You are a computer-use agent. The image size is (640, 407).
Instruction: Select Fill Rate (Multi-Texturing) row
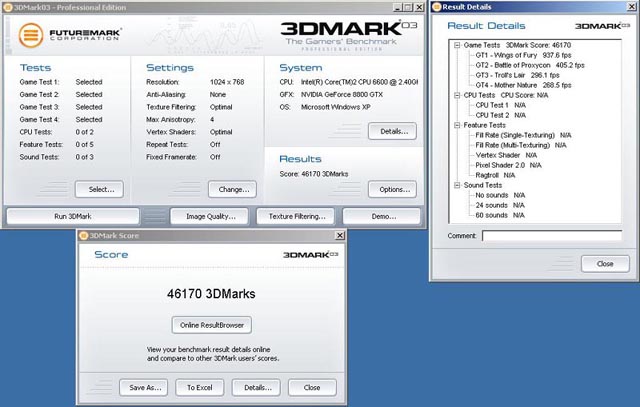click(x=521, y=145)
